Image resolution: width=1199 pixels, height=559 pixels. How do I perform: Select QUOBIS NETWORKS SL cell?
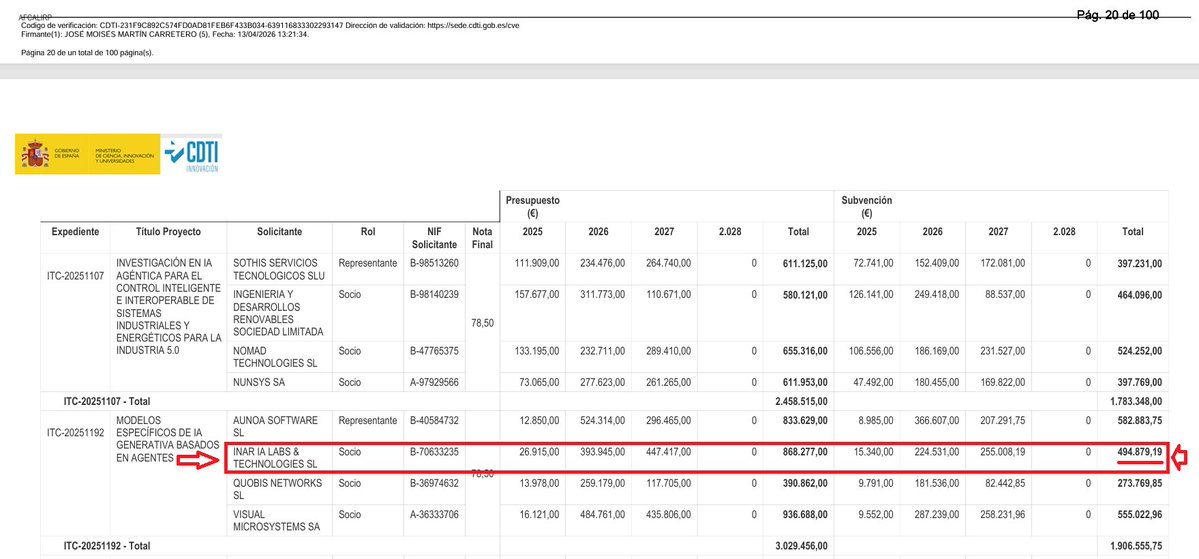pyautogui.click(x=279, y=489)
